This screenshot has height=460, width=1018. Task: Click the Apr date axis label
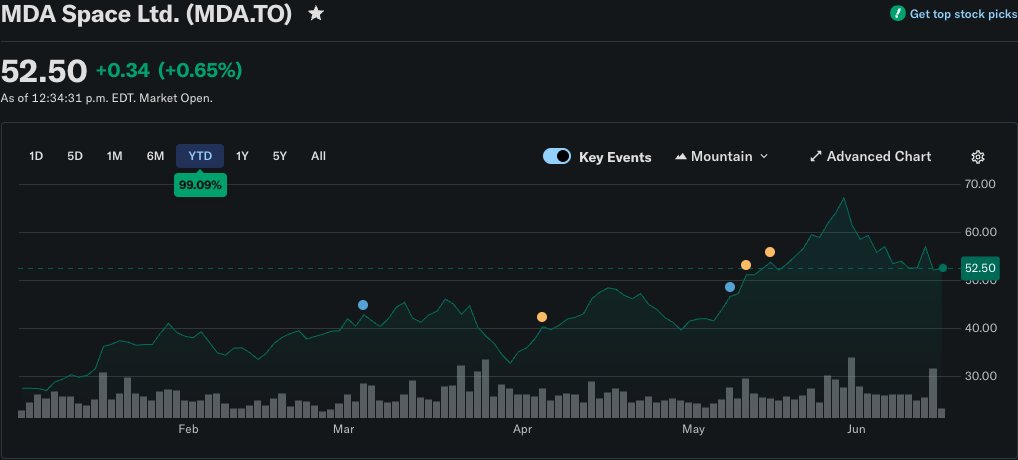[x=523, y=430]
